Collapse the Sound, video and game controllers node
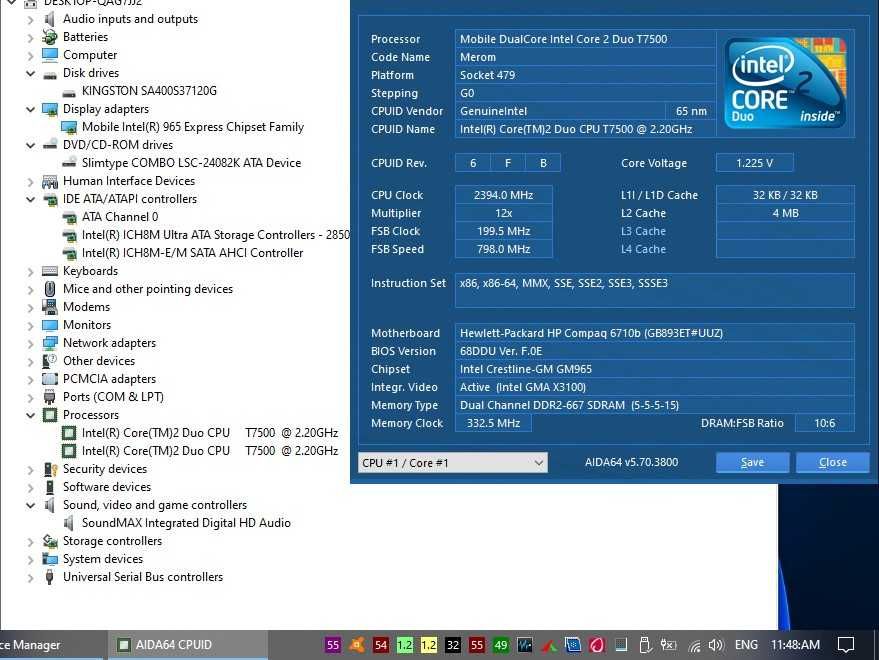Screen dimensions: 879x660 pos(30,505)
